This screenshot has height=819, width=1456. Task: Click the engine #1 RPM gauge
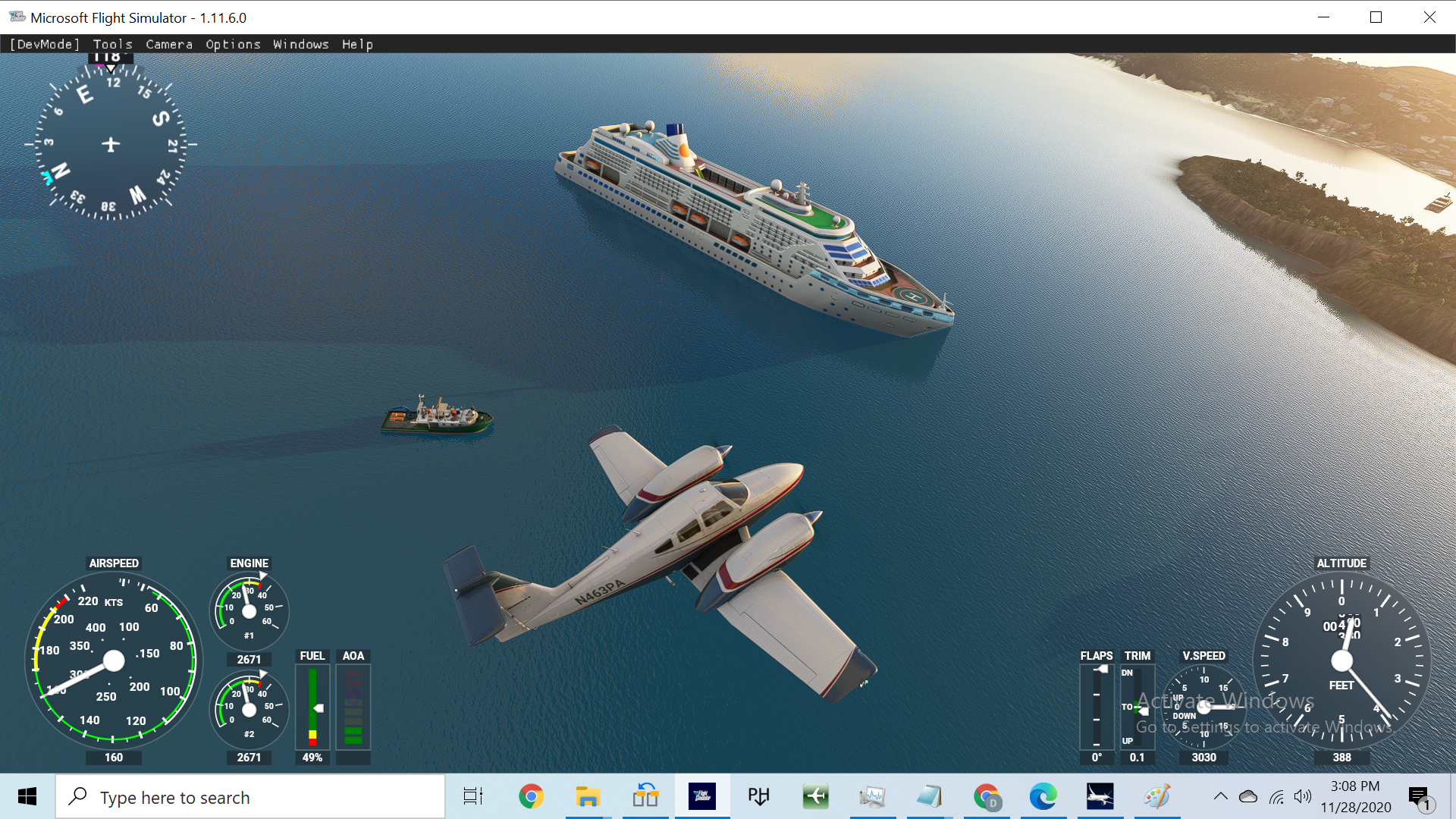pos(249,611)
